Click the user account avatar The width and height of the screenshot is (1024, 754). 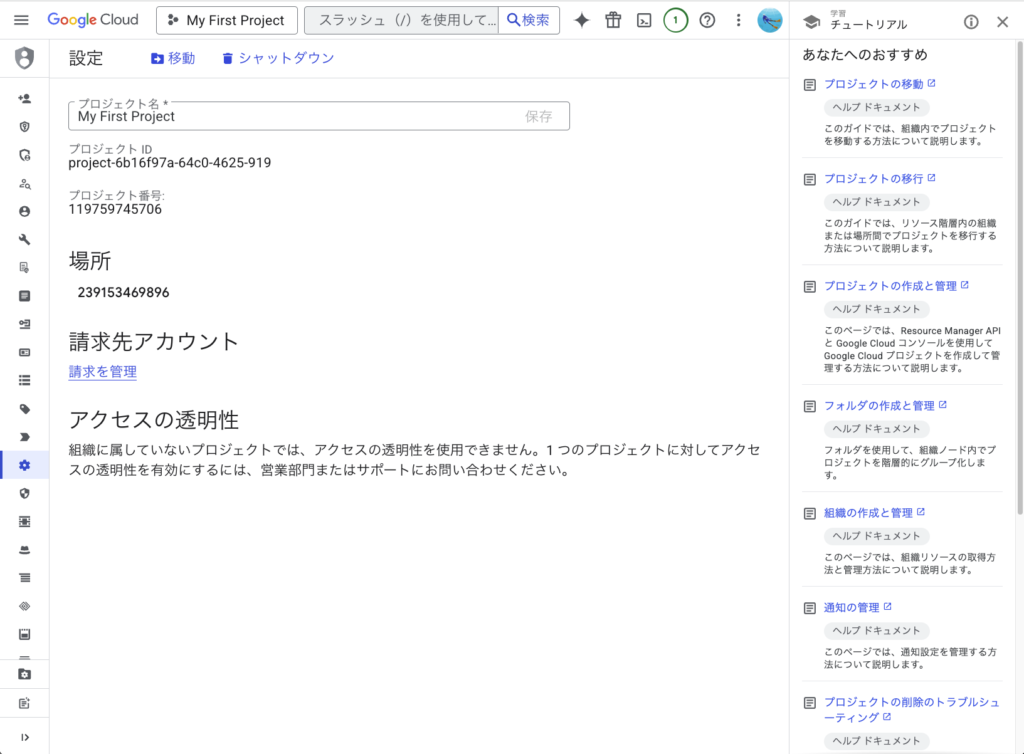pyautogui.click(x=770, y=20)
